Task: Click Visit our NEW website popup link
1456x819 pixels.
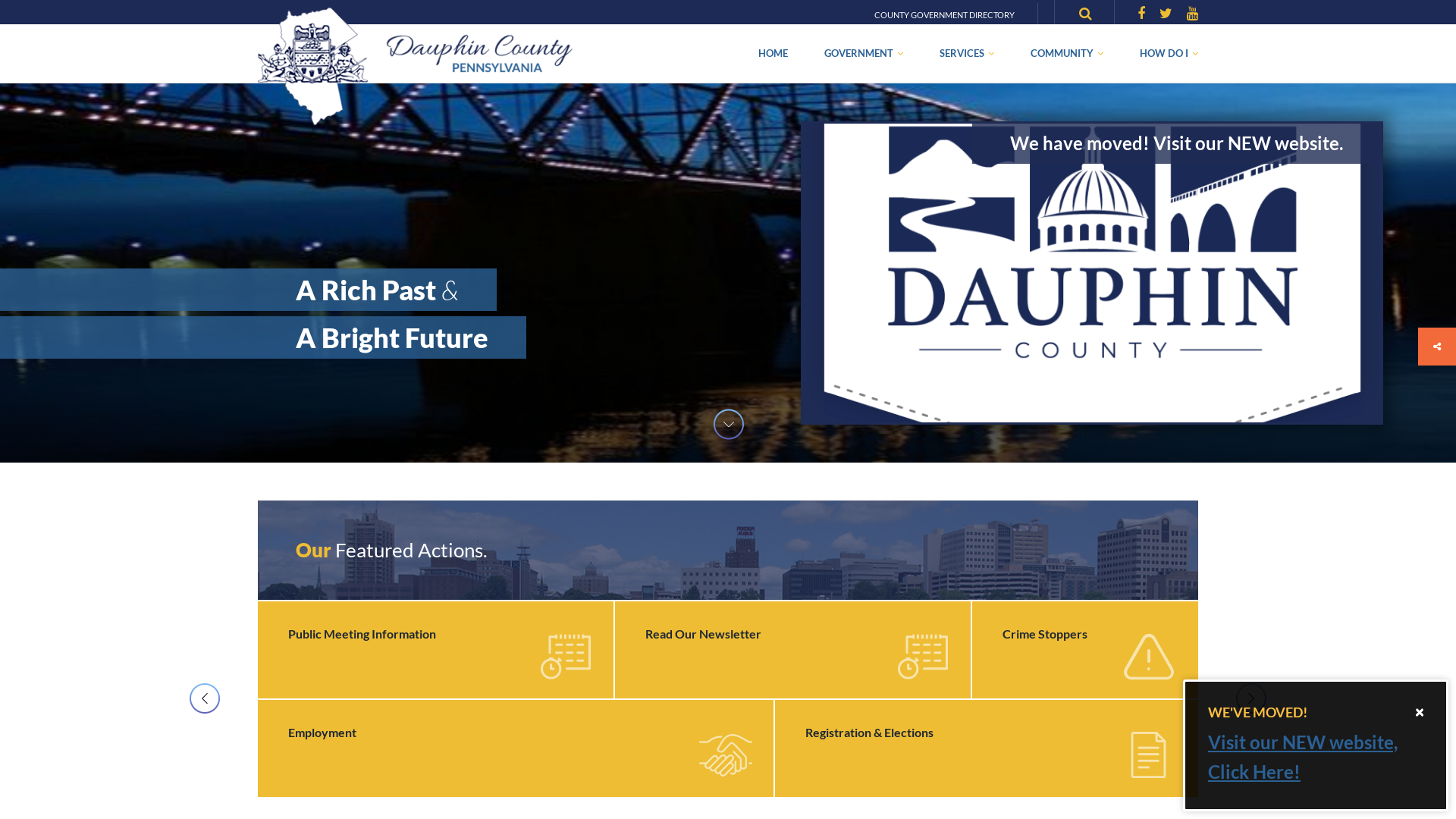Action: click(x=1302, y=757)
